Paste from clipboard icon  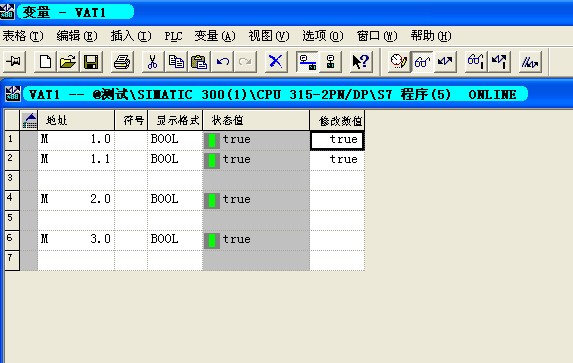[199, 61]
